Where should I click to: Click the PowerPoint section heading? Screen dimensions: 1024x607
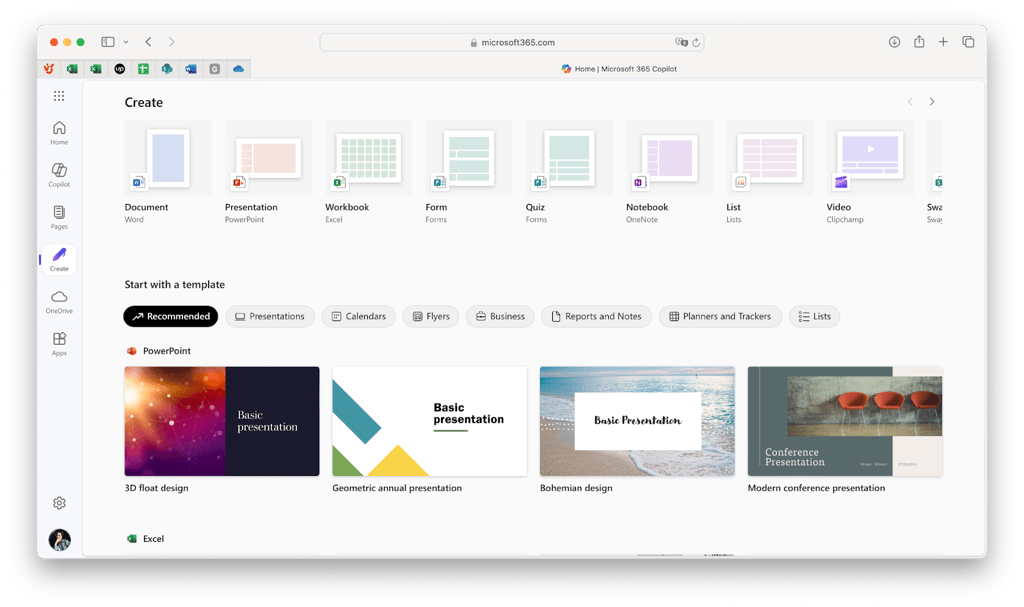(167, 351)
